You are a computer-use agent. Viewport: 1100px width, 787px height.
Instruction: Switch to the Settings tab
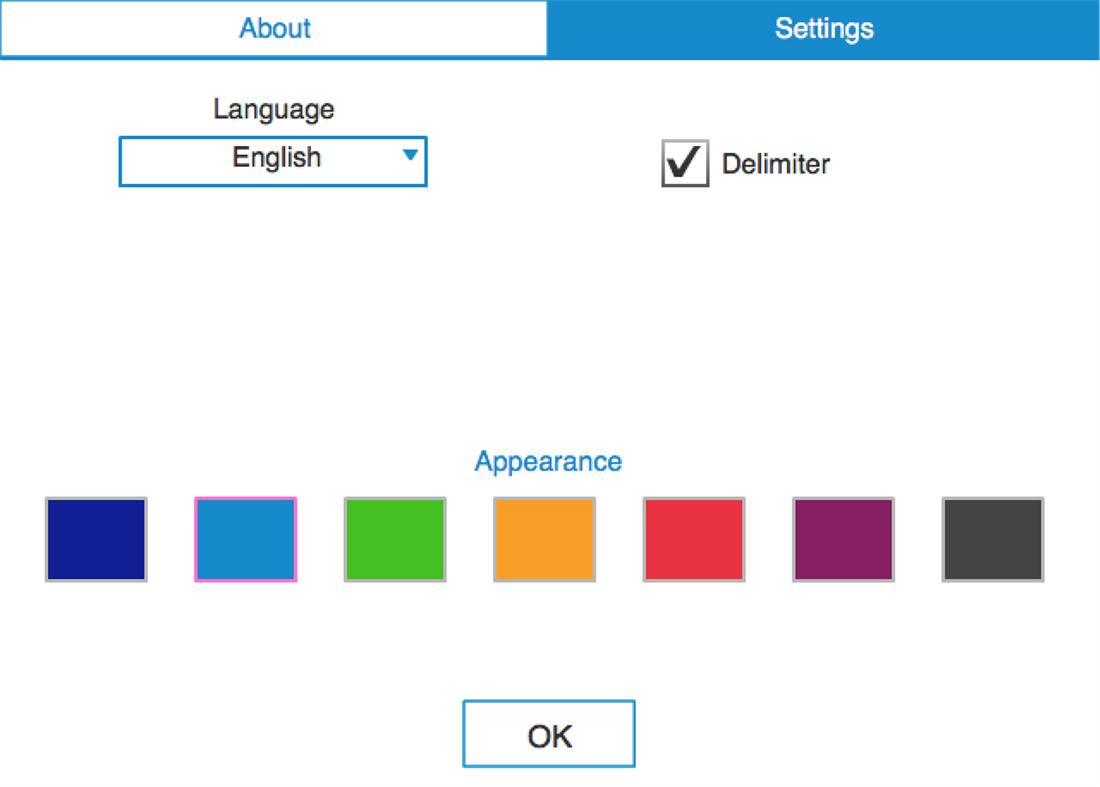(824, 28)
